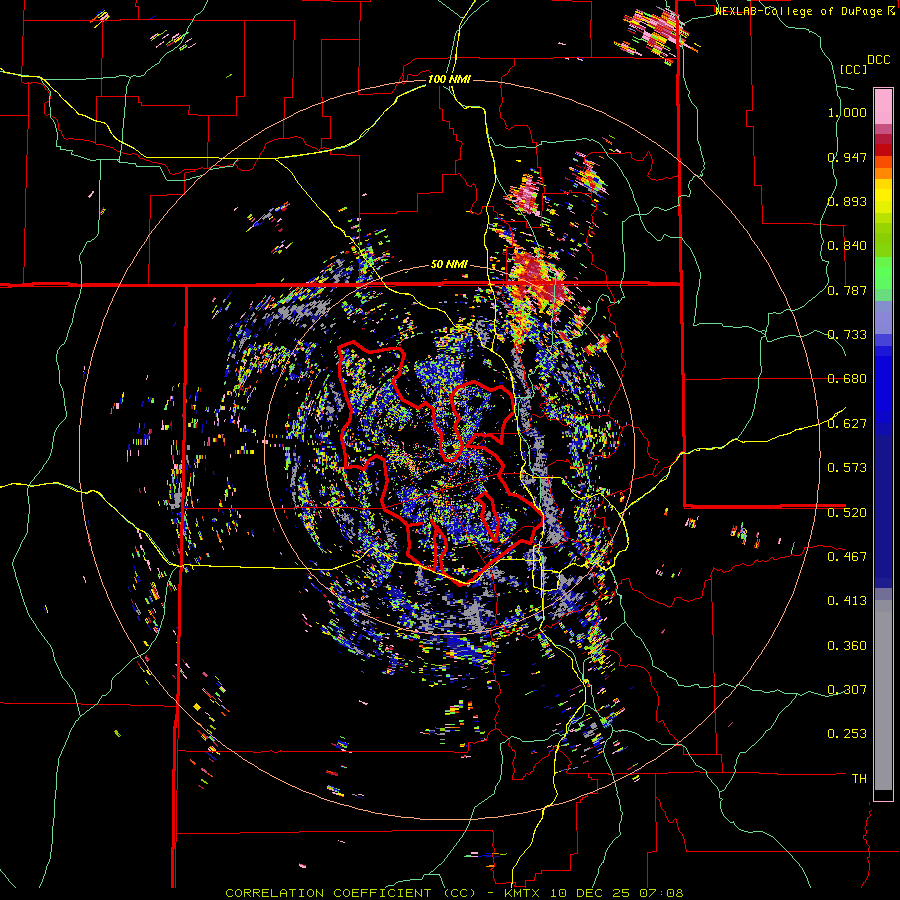Select the 0.360 scale value
The width and height of the screenshot is (900, 900).
(x=847, y=646)
